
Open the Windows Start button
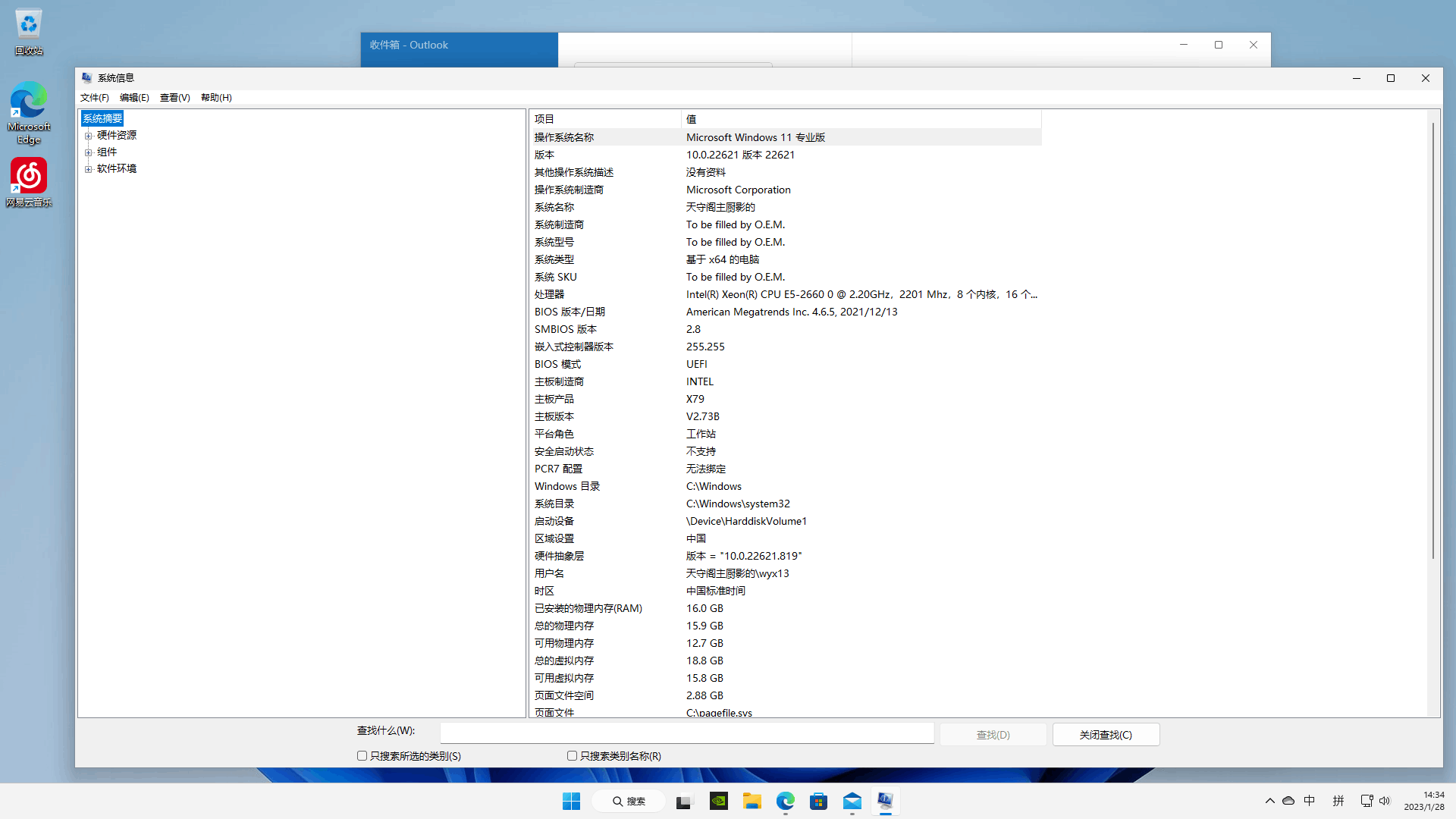coord(571,801)
